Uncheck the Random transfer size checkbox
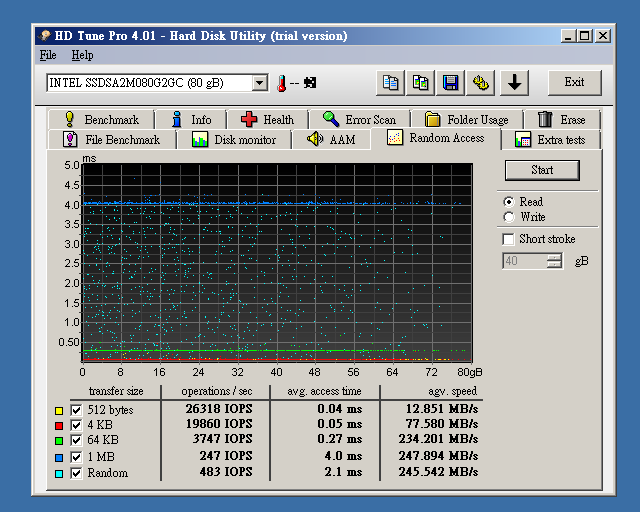 tap(76, 473)
